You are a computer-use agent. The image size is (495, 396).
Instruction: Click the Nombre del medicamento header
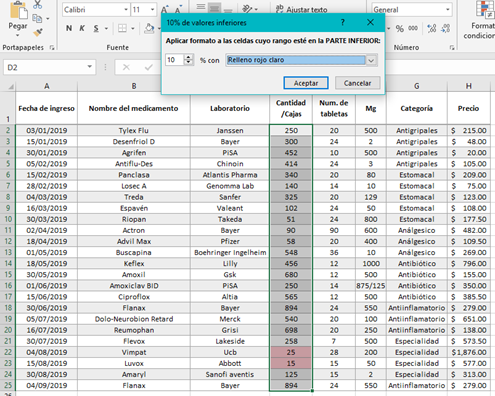point(134,108)
